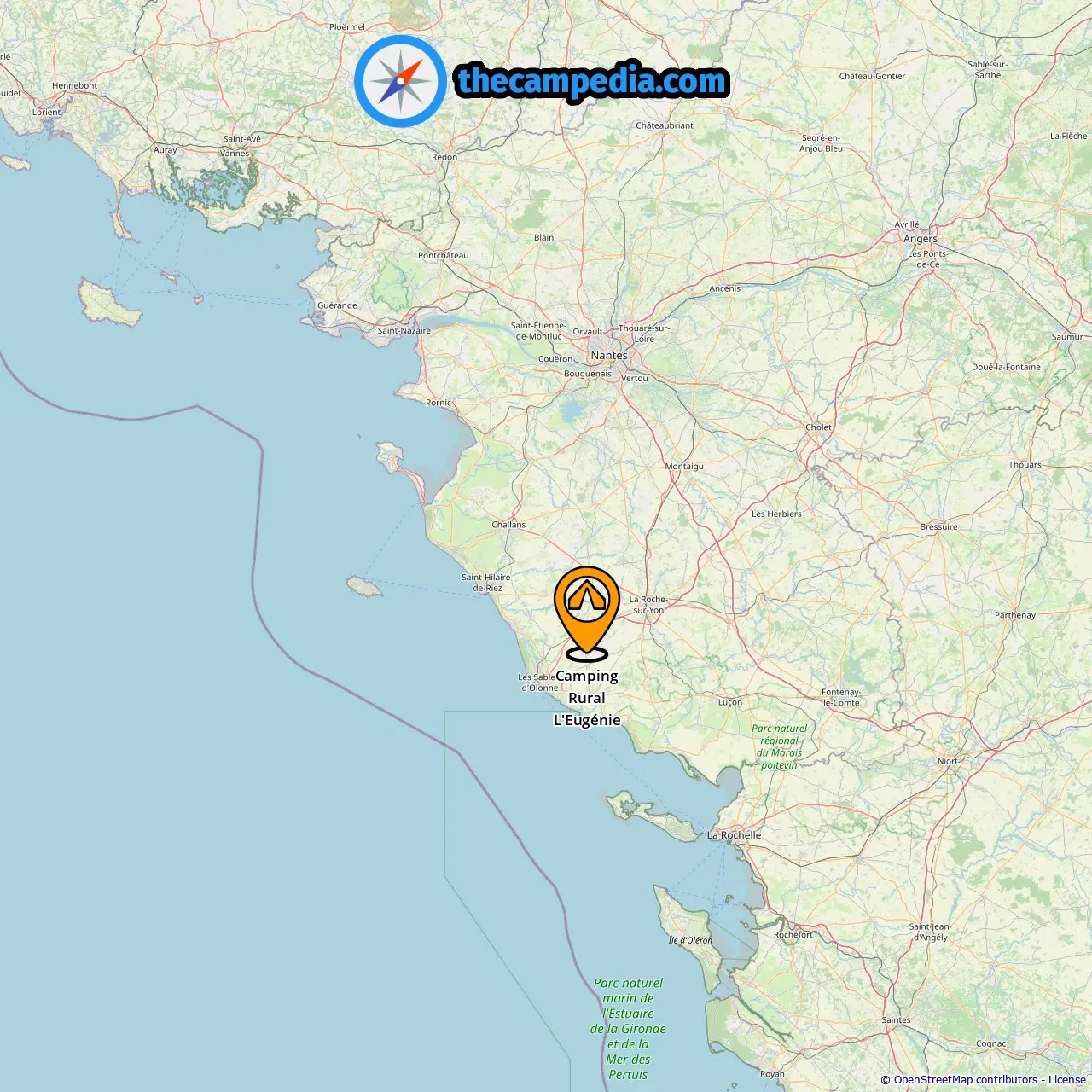Click the Parc naturel régional du Marais poitevin label
The height and width of the screenshot is (1092, 1092).
pos(779,746)
